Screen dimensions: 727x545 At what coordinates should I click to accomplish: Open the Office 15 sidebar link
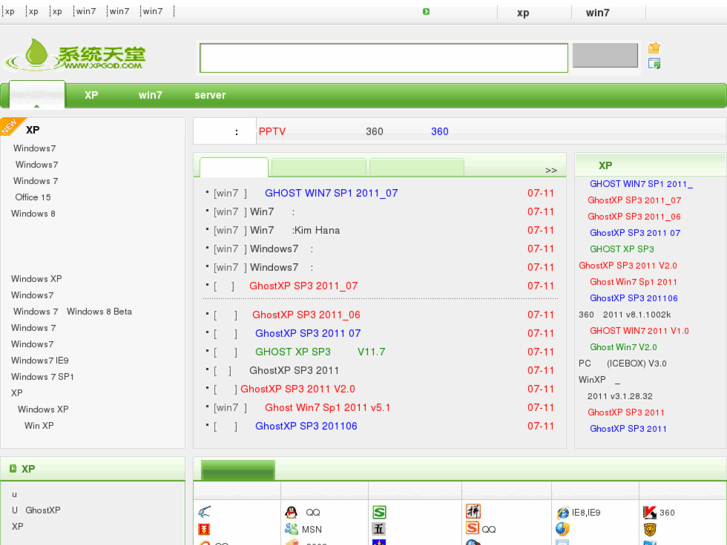click(33, 197)
